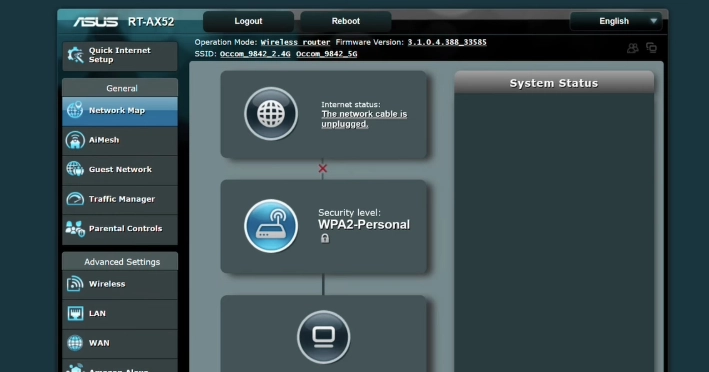Click the ASUS logo
This screenshot has height=372, width=709.
[x=96, y=22]
